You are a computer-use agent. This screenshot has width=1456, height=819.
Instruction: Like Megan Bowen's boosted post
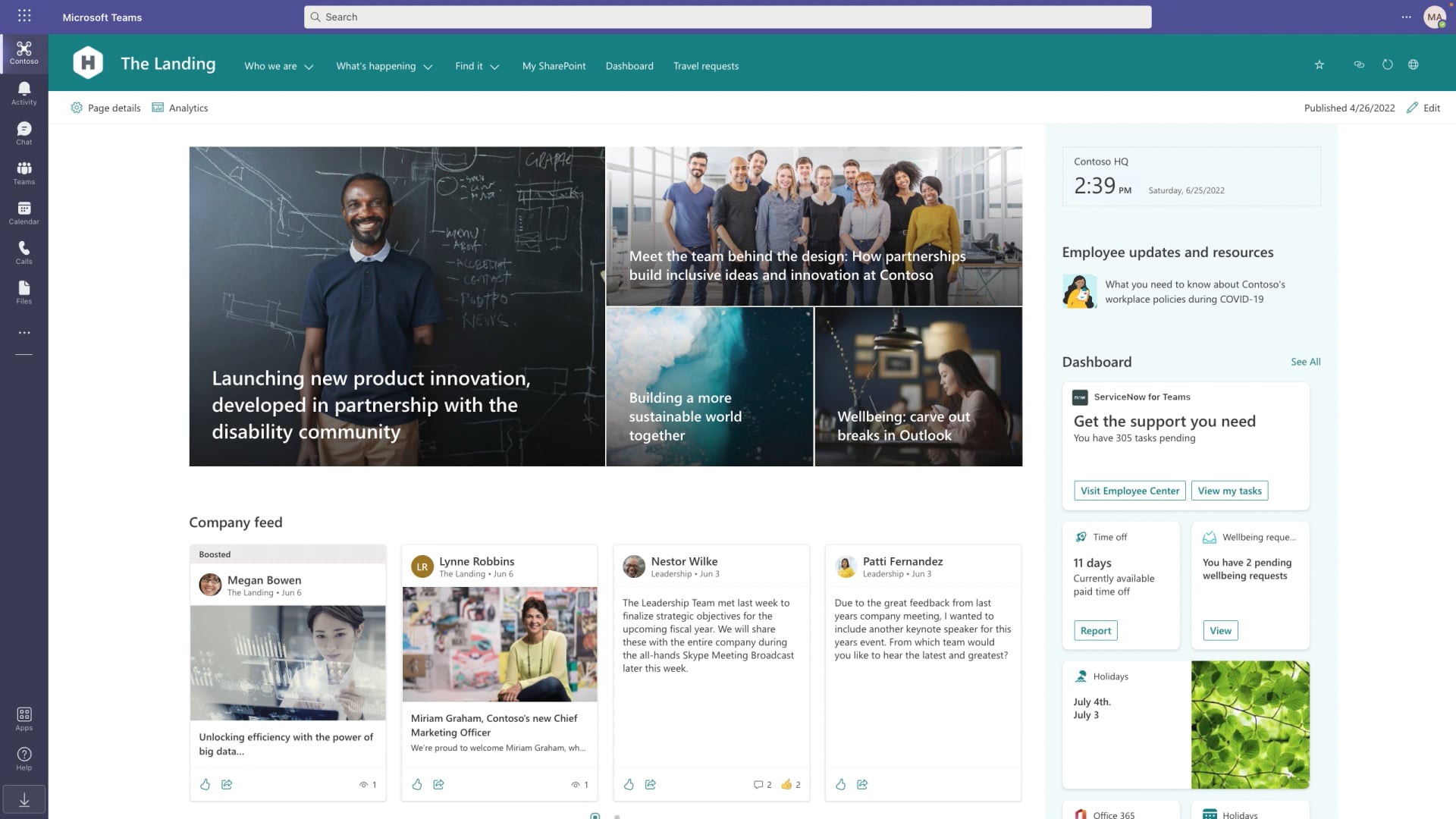click(205, 785)
